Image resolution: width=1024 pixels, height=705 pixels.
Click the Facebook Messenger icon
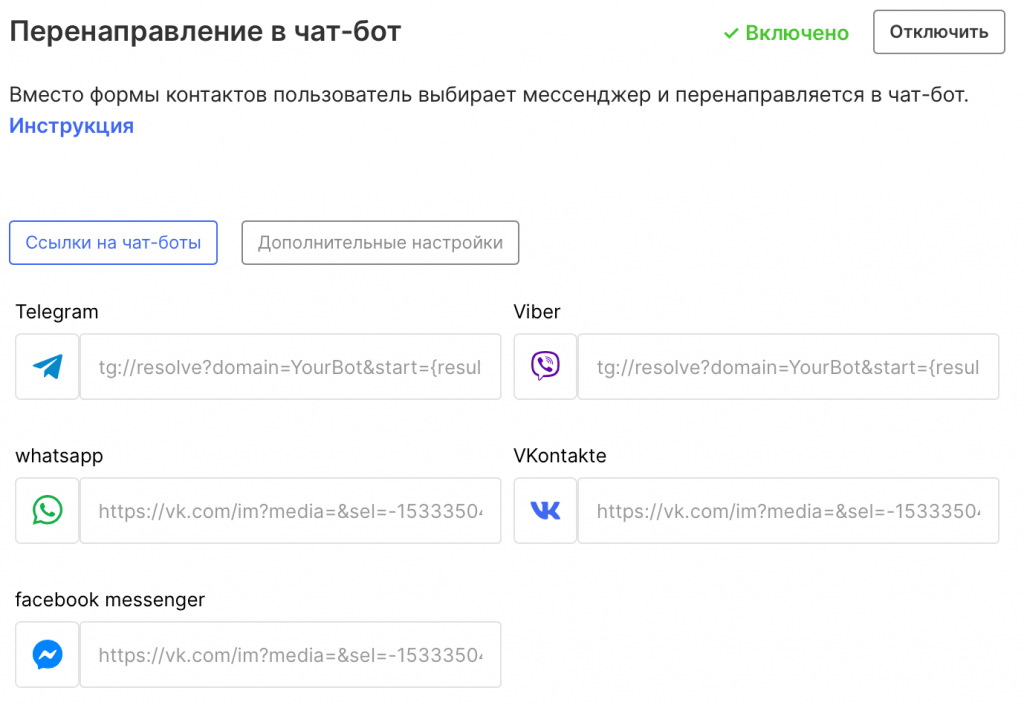click(47, 655)
